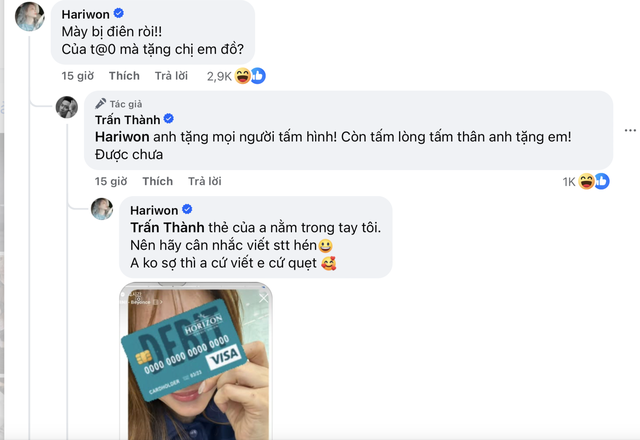This screenshot has height=440, width=640.
Task: Open Hariwon's avatar on the top comment
Action: (x=30, y=16)
